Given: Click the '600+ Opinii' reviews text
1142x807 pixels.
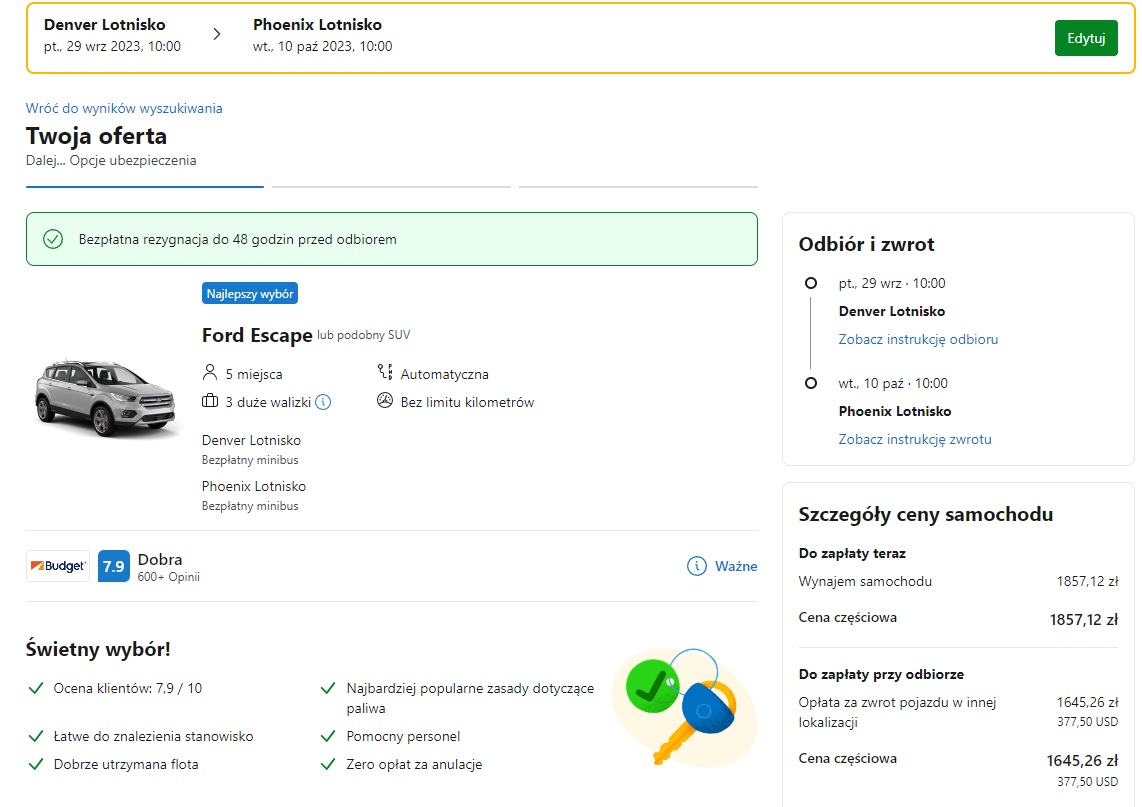Looking at the screenshot, I should (x=168, y=577).
